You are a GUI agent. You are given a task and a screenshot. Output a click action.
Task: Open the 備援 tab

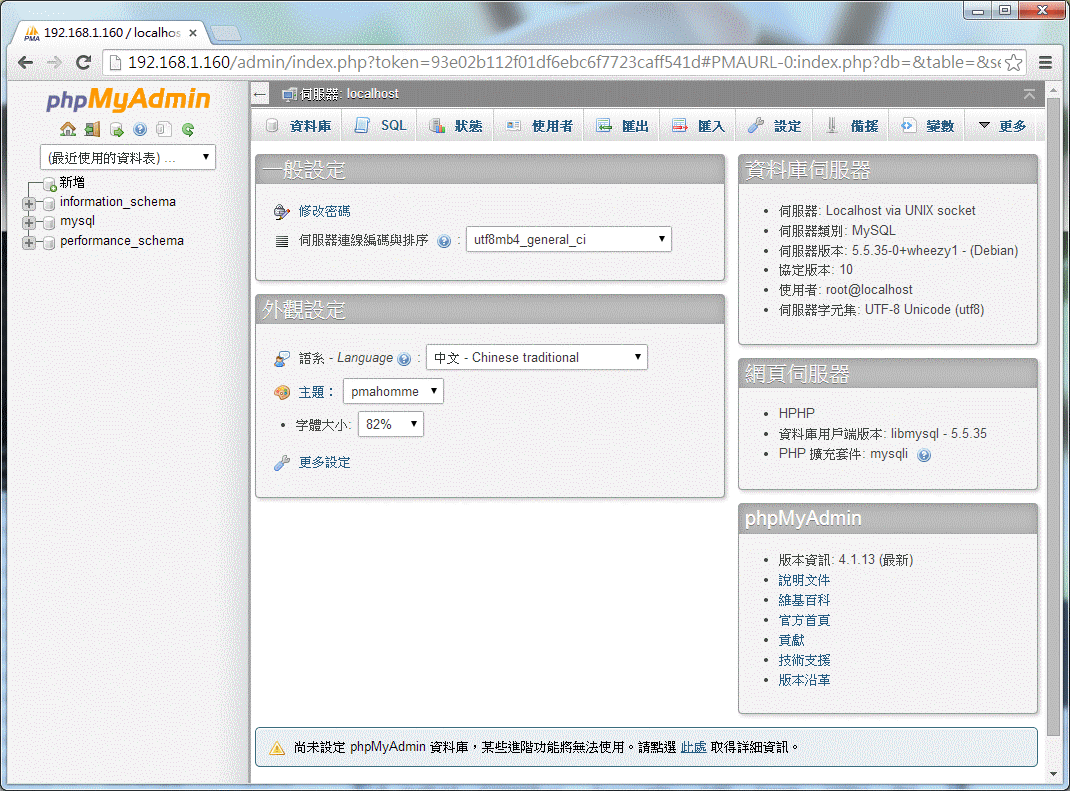(x=851, y=126)
